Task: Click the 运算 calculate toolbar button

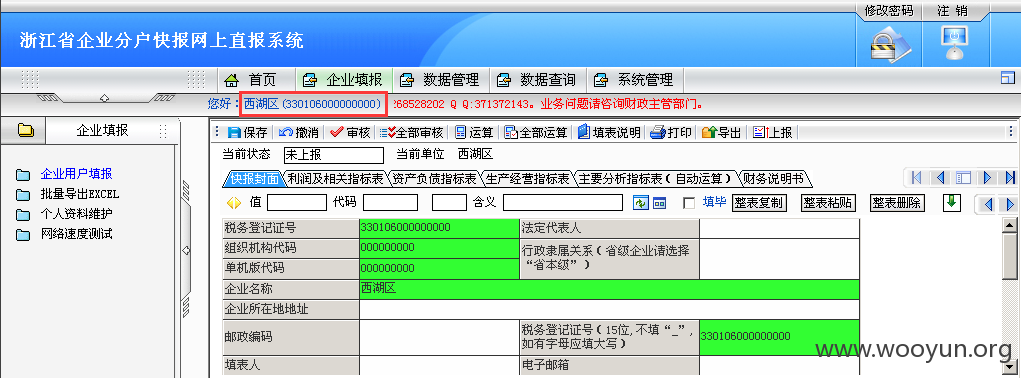Action: (474, 133)
